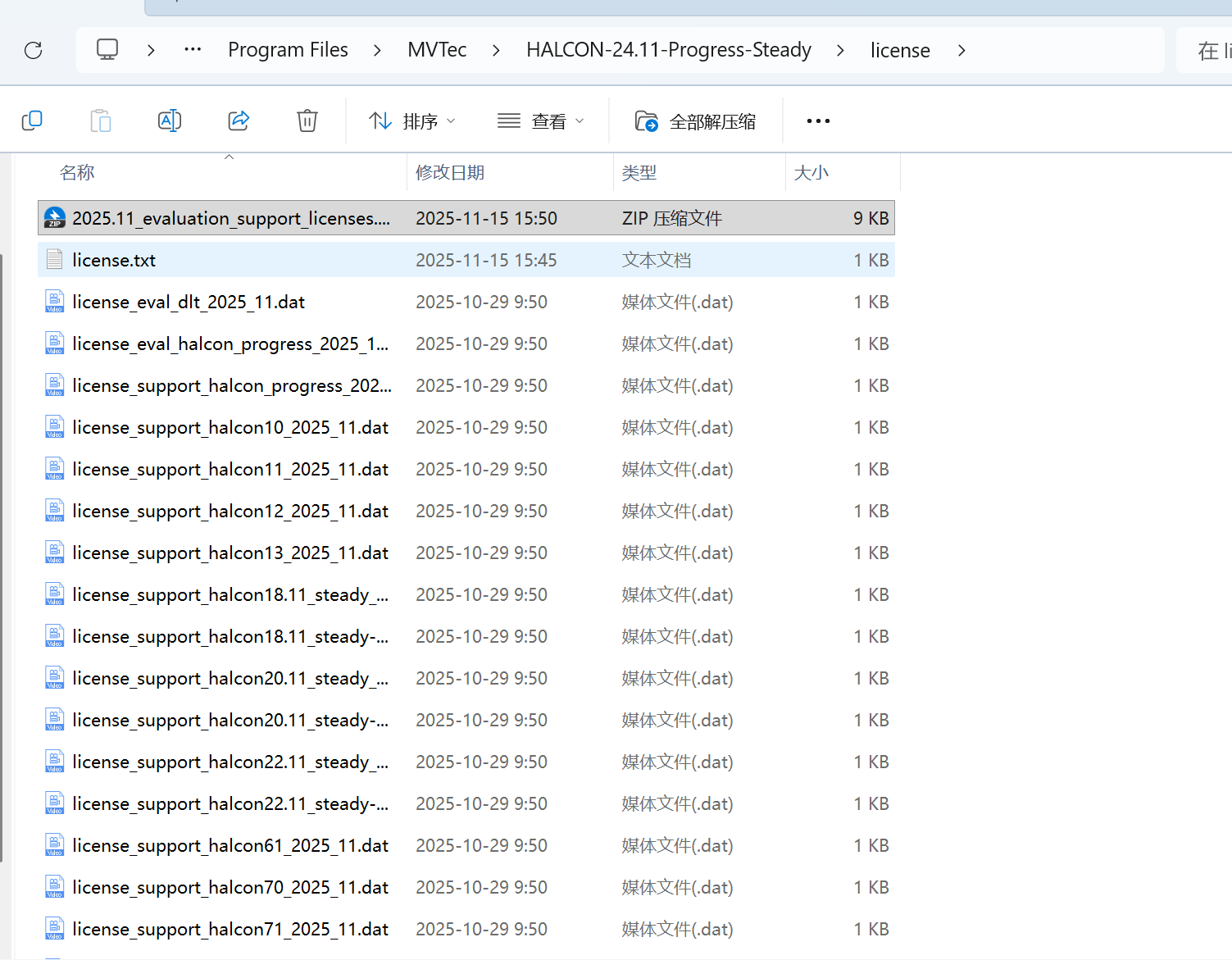Open the breadcrumb ellipsis for hidden folders
The width and height of the screenshot is (1232, 960).
coord(193,50)
